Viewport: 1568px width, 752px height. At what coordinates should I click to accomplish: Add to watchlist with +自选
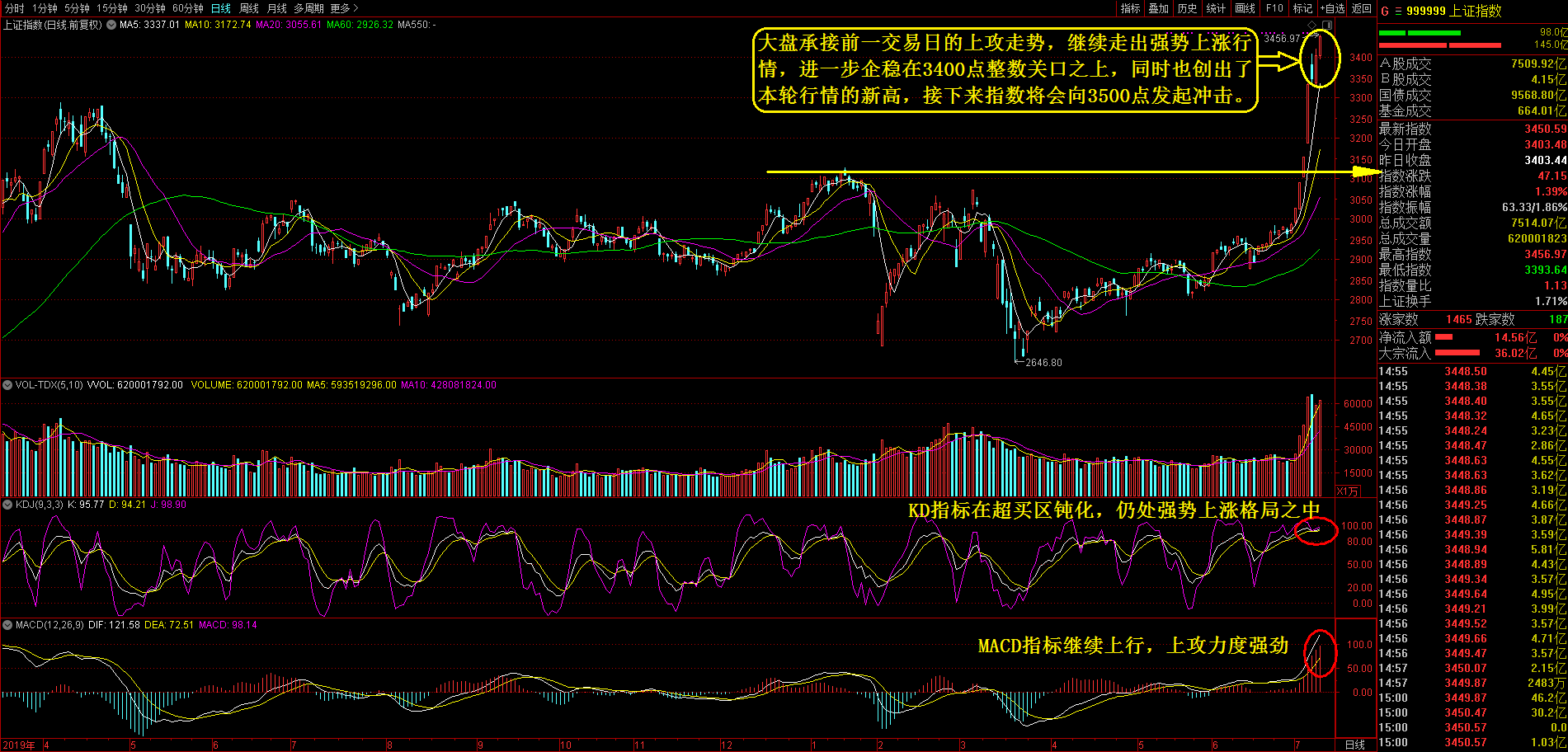coord(1332,8)
